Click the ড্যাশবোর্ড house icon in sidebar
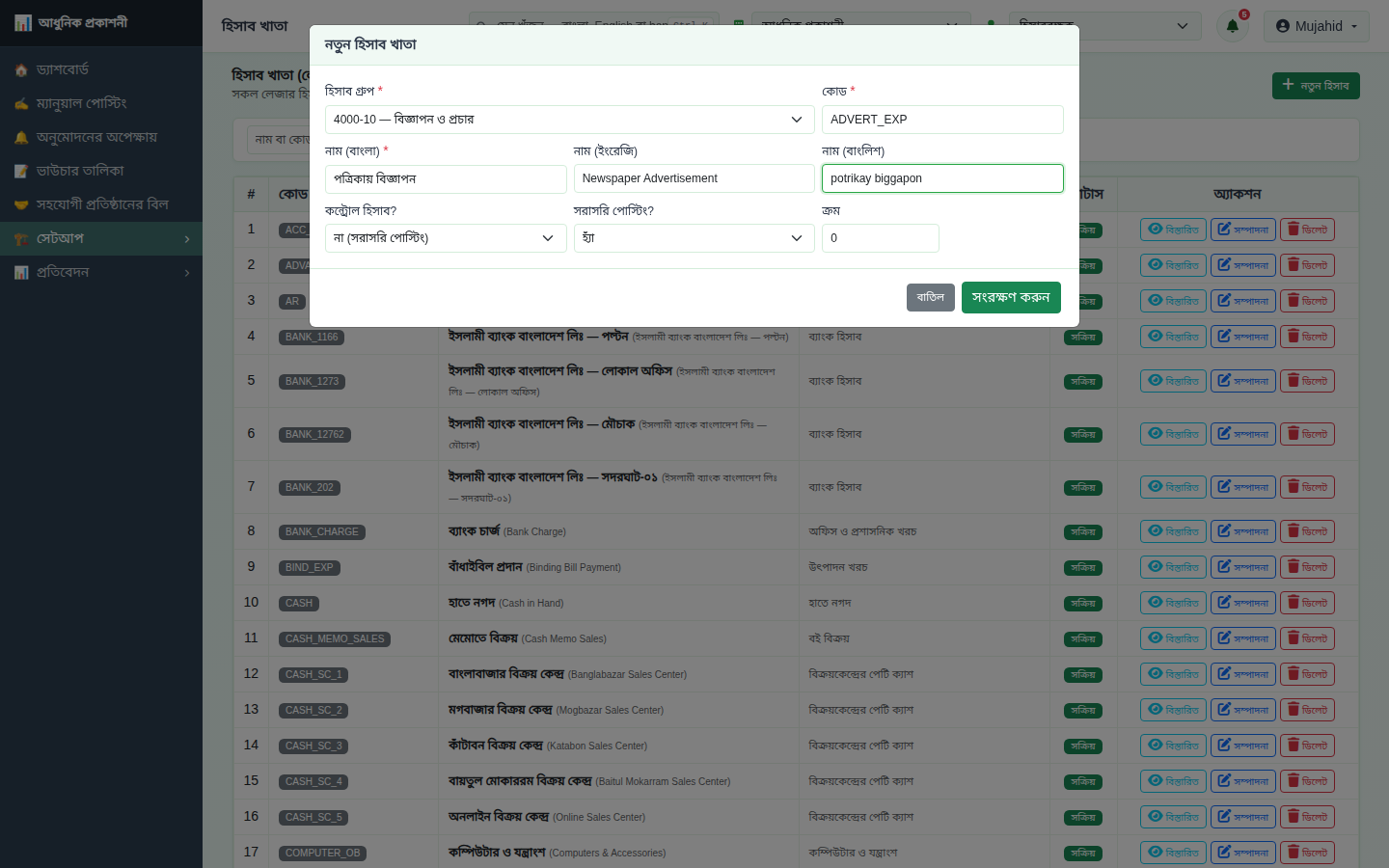Screen dimensions: 1389x868 21,70
